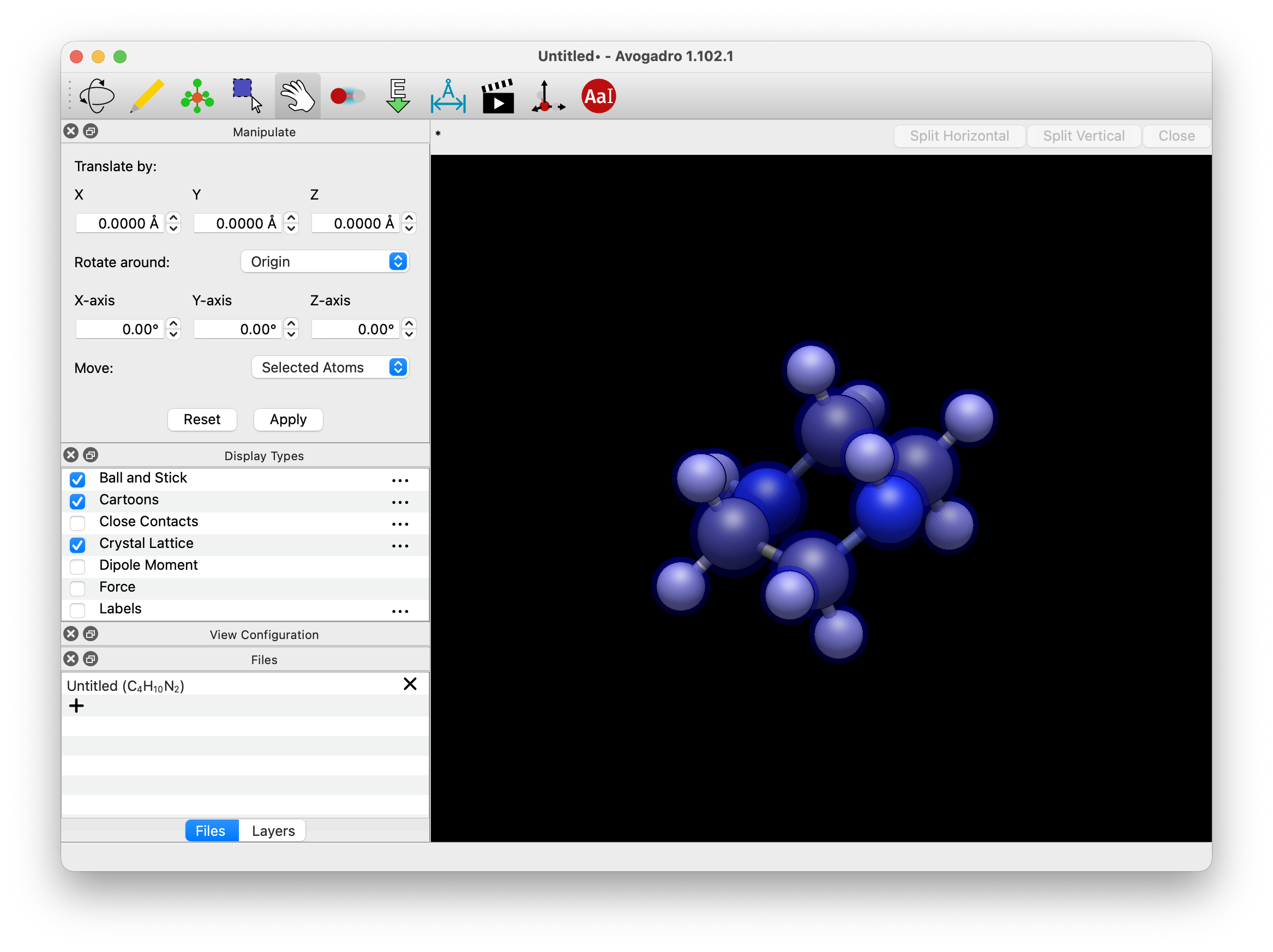Switch to the Files tab
The image size is (1273, 952).
coord(211,830)
